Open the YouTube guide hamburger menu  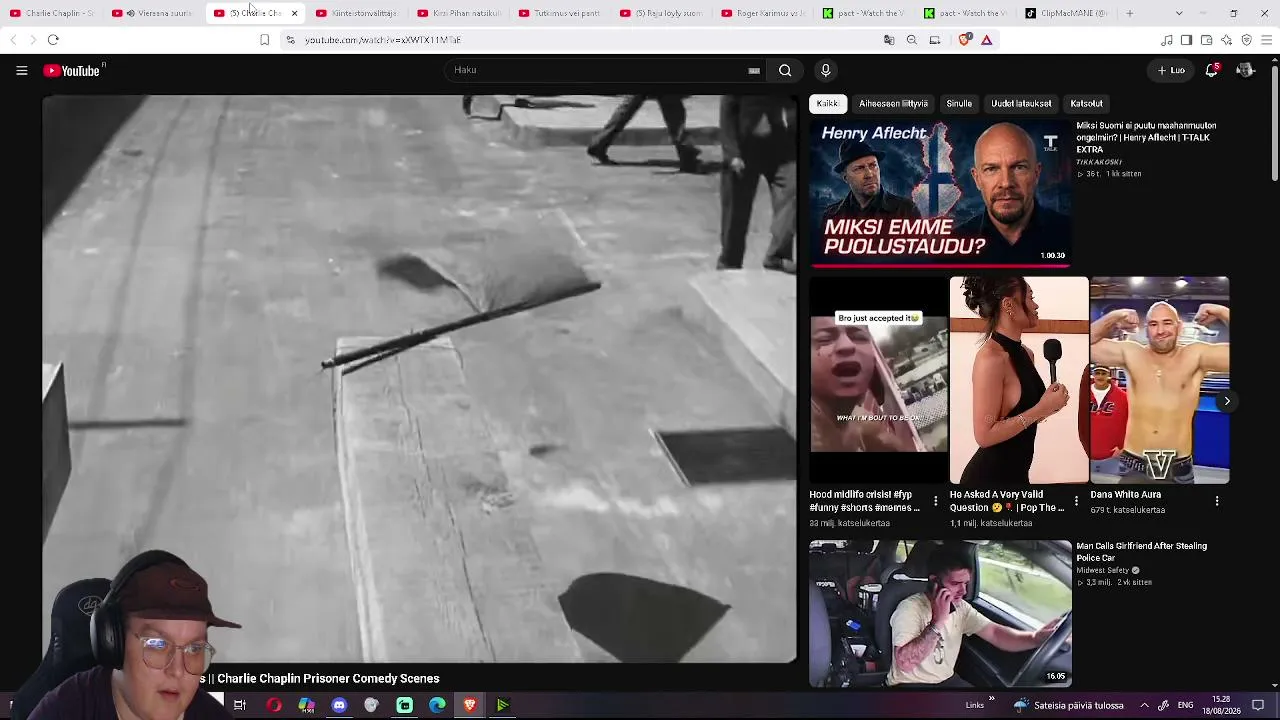pos(21,70)
